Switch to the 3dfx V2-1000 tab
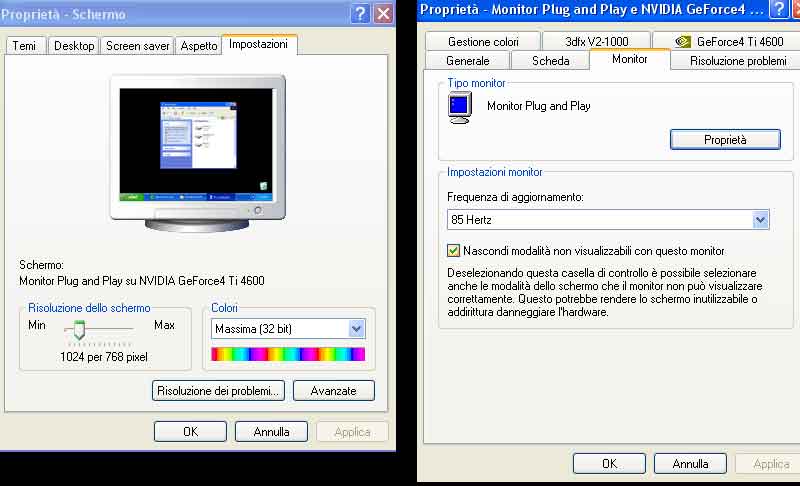The image size is (800, 486). [x=596, y=42]
